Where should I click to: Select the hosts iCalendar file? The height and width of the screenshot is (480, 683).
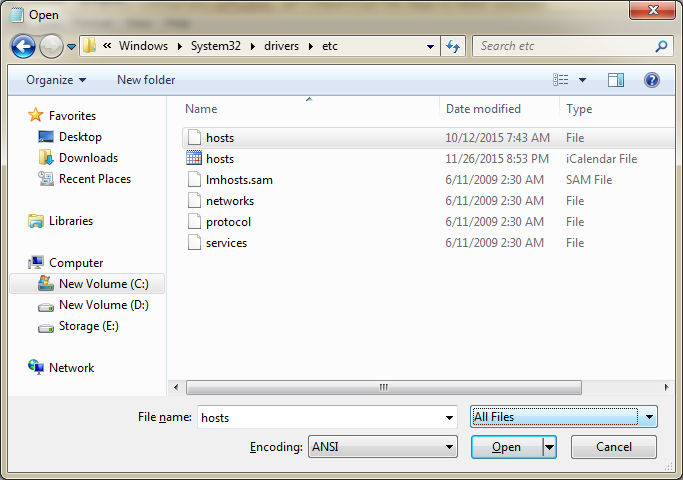coord(429,159)
